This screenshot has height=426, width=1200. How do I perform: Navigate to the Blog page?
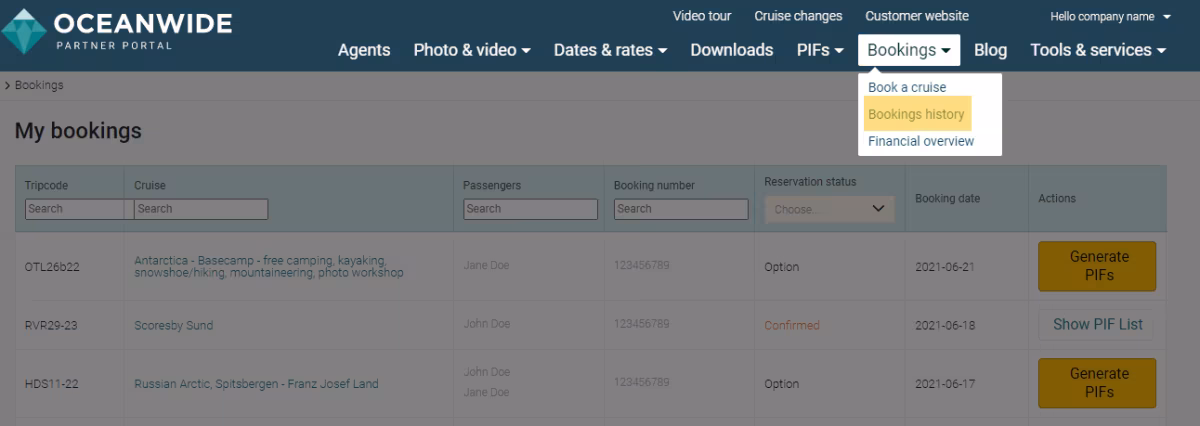tap(990, 50)
